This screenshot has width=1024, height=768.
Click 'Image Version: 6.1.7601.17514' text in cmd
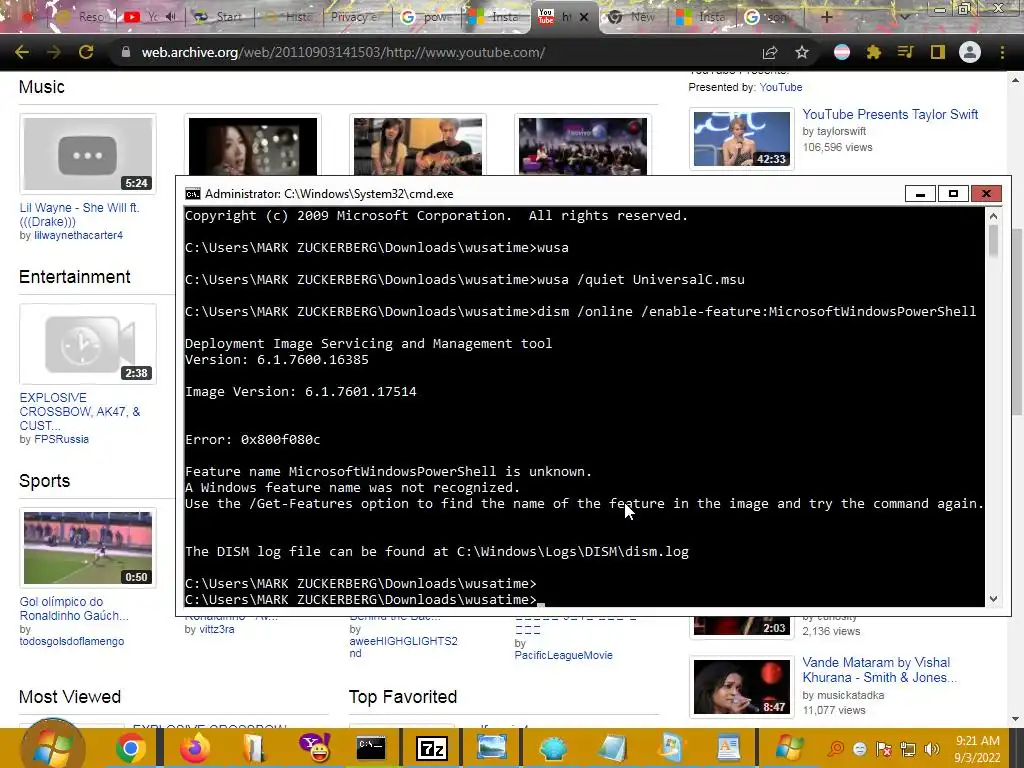(x=301, y=392)
